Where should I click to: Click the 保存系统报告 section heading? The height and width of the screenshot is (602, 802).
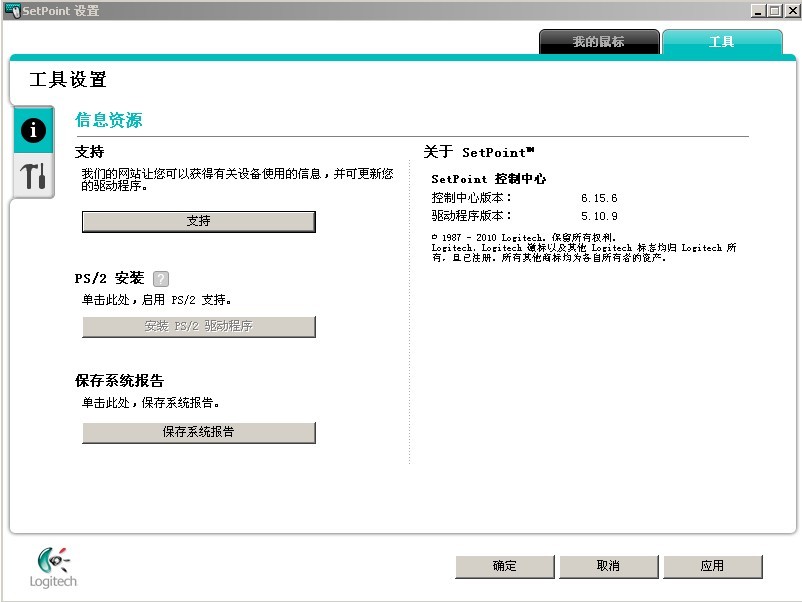pos(119,381)
